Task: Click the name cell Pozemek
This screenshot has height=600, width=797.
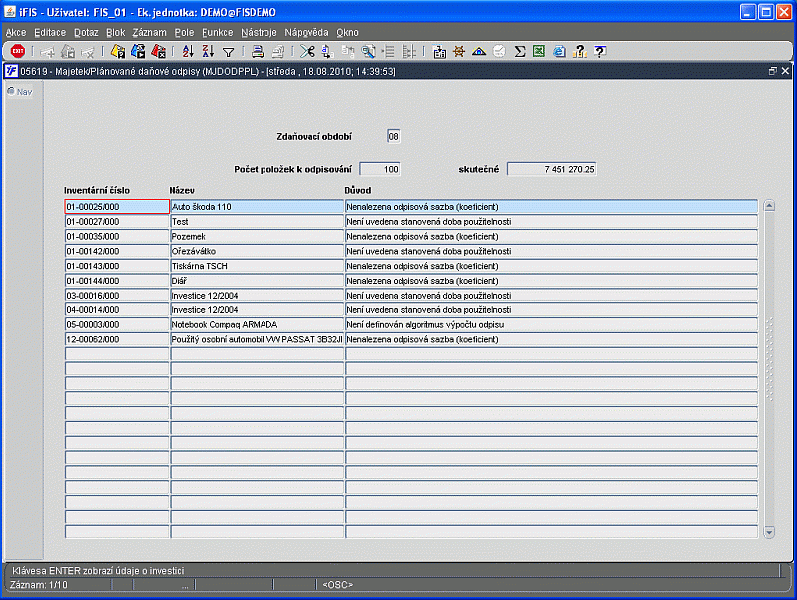Action: [x=257, y=236]
